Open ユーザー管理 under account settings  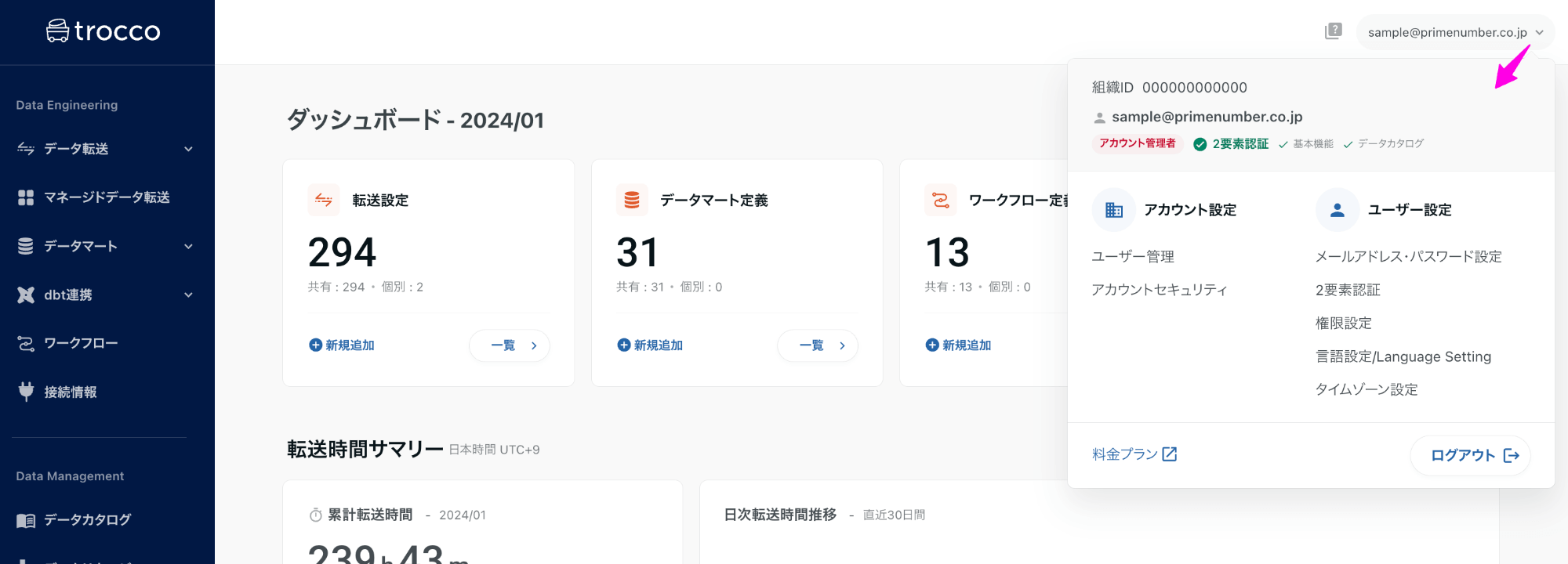click(x=1133, y=257)
